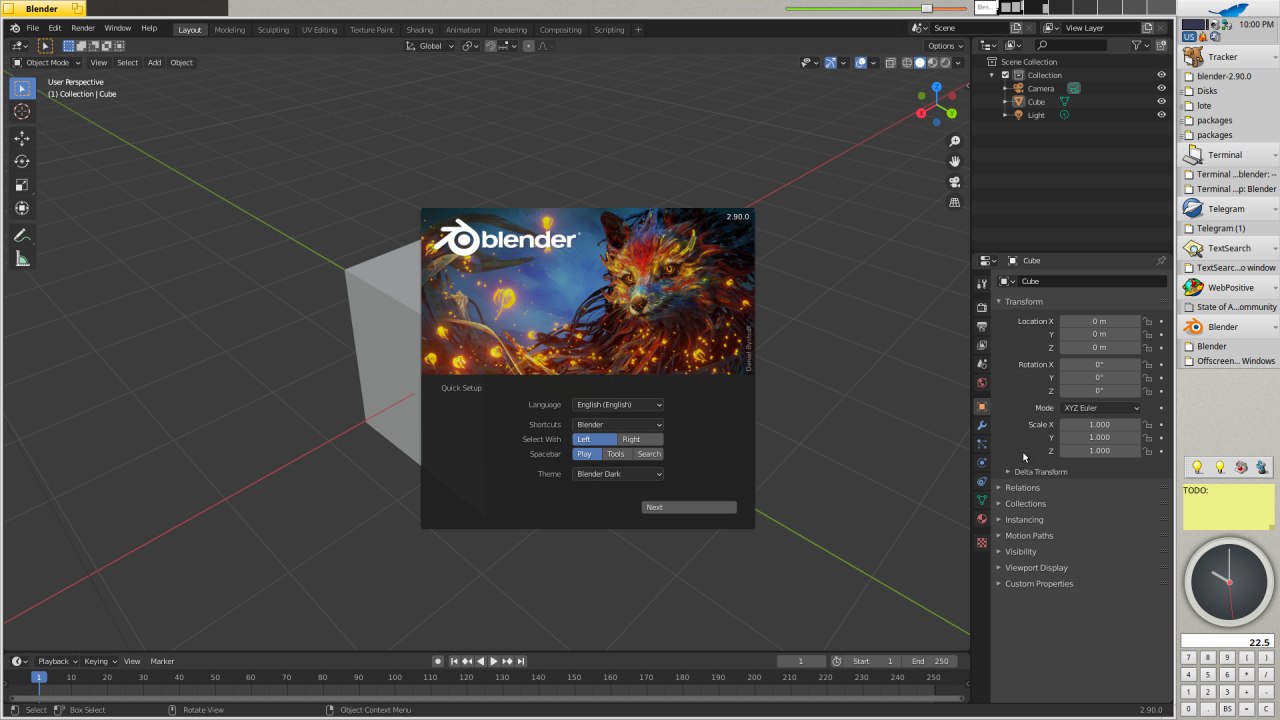Click the End 250 frame field

(929, 661)
